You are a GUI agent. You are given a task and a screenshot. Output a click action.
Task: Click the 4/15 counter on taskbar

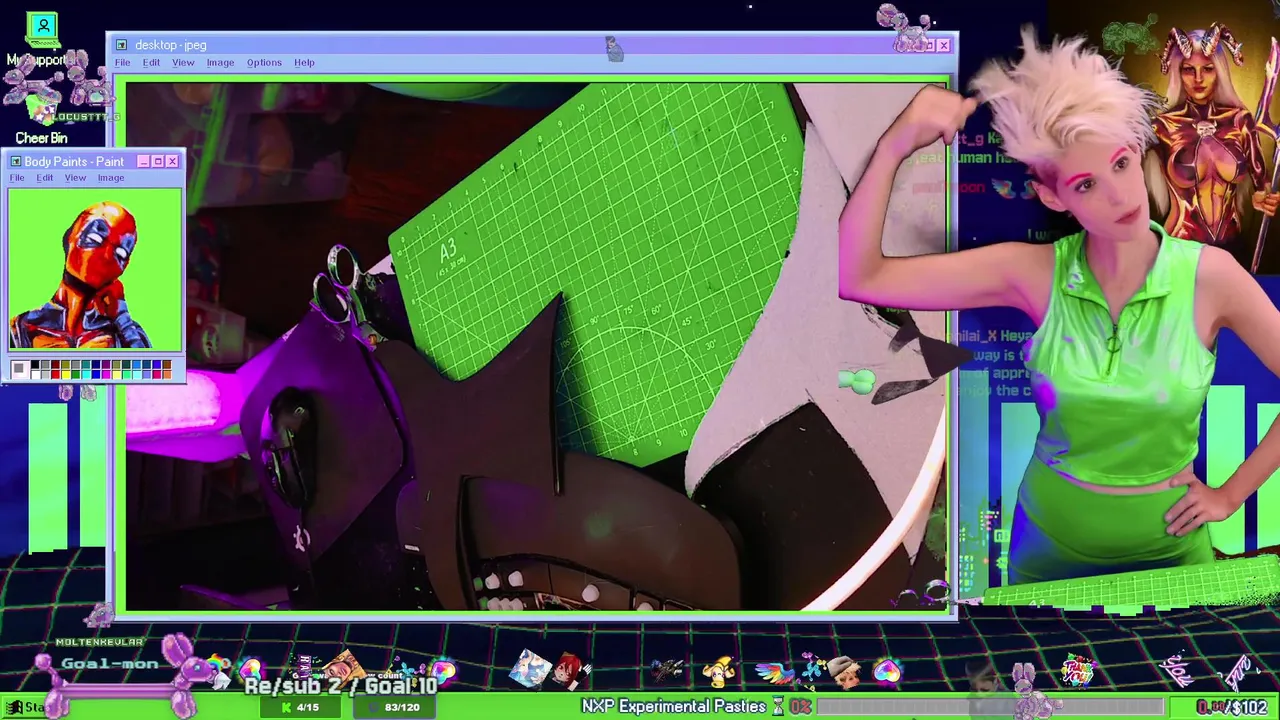coord(301,707)
